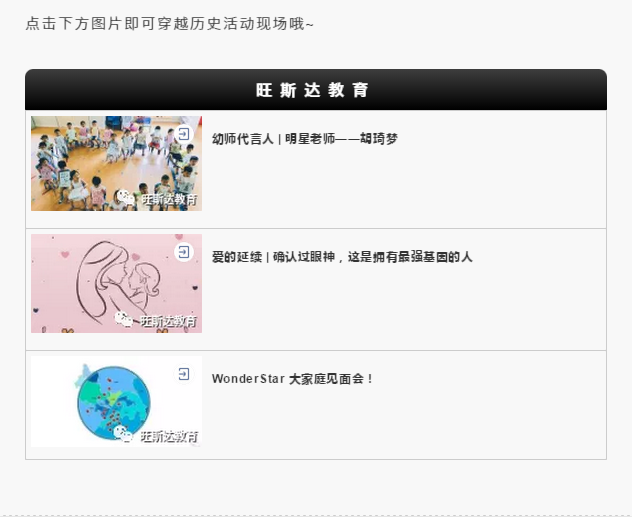632x517 pixels.
Task: Click the WeChat logo on the globe thumbnail
Action: click(x=123, y=434)
